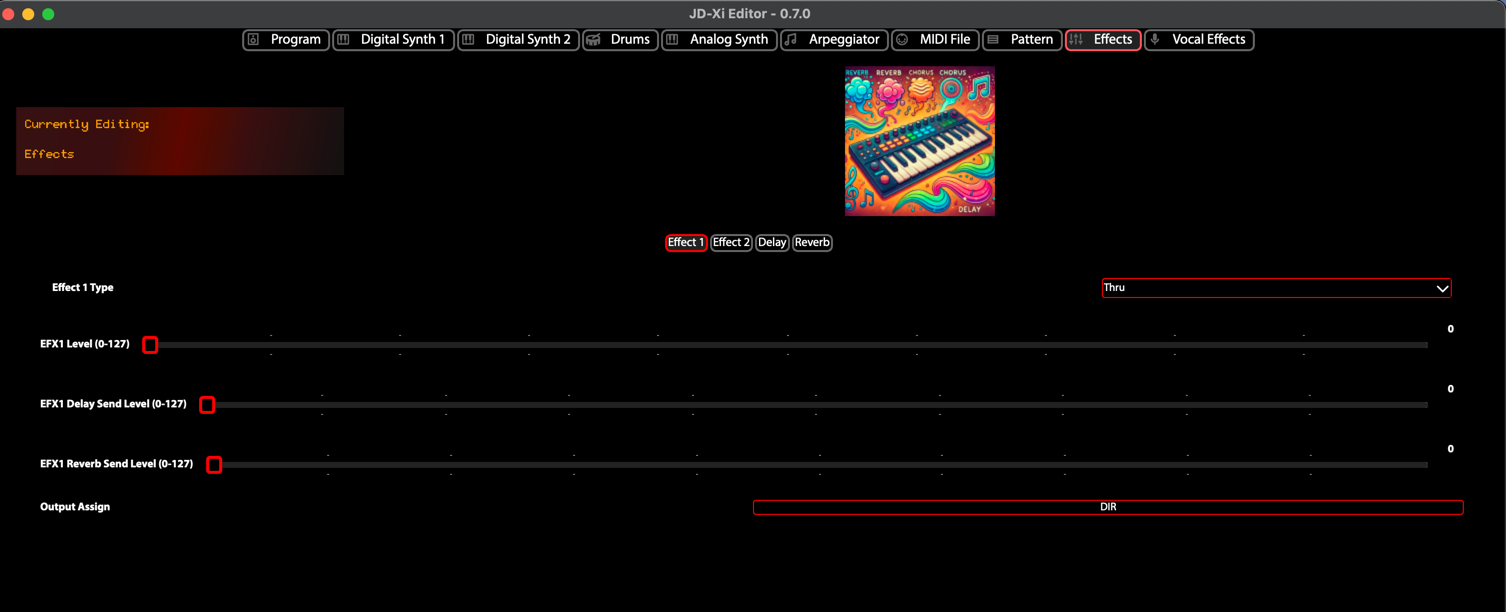Click the EFX1 Reverb Send Level slider handle
The height and width of the screenshot is (612, 1506).
[x=214, y=465]
